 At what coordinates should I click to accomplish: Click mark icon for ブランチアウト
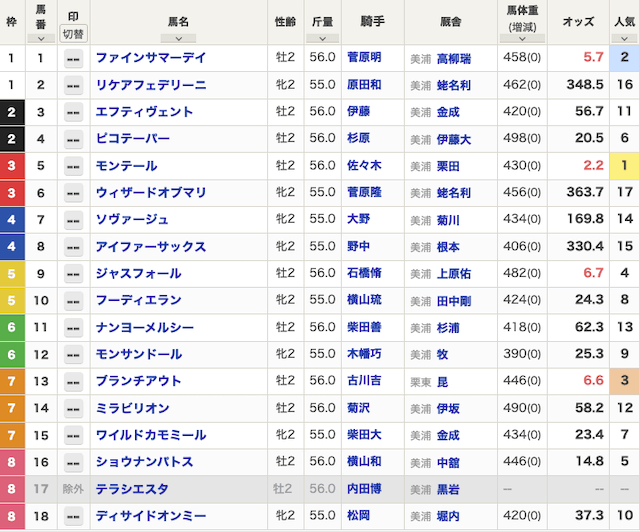coord(73,382)
